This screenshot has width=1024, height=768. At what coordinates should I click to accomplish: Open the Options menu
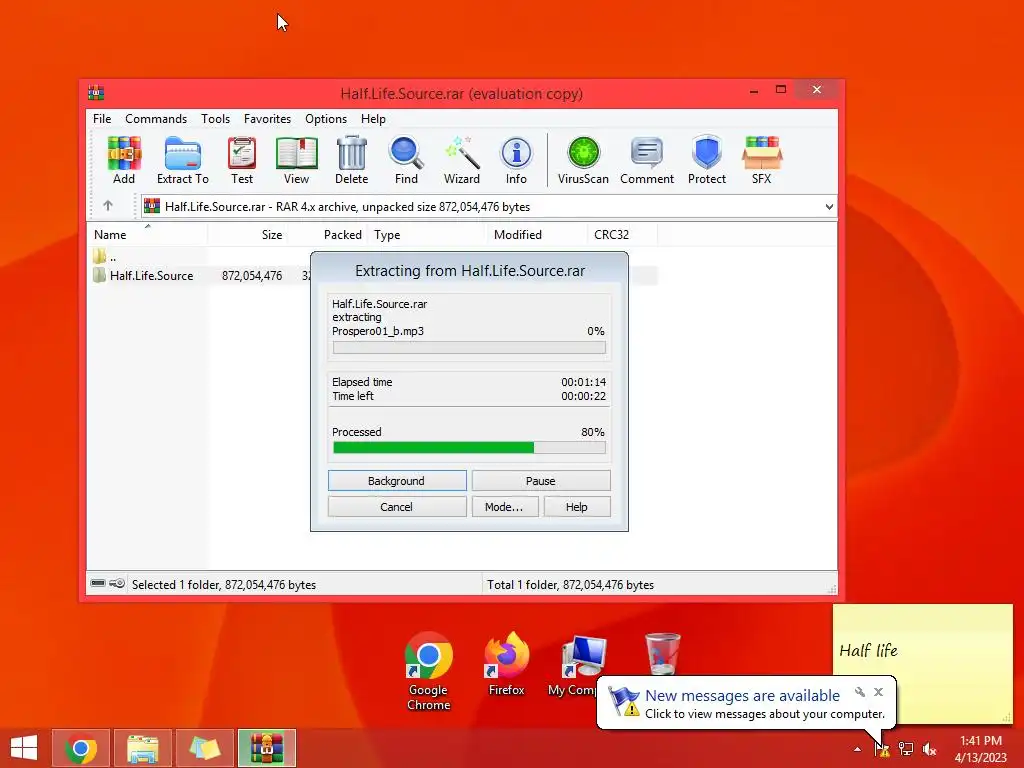click(326, 119)
